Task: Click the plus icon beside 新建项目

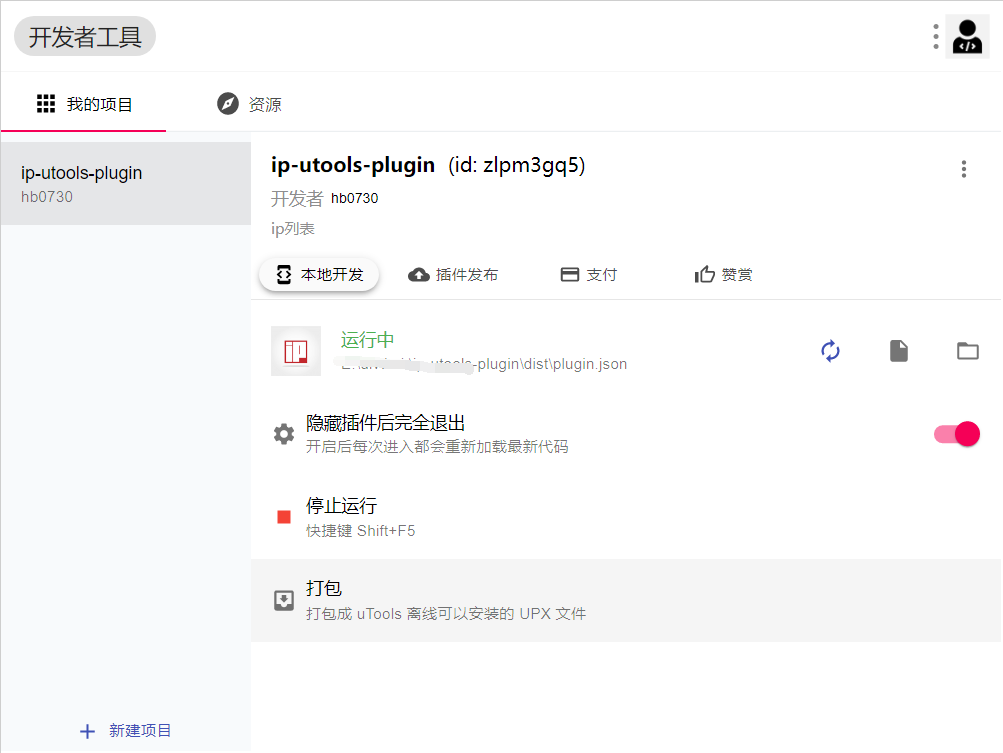Action: (88, 731)
